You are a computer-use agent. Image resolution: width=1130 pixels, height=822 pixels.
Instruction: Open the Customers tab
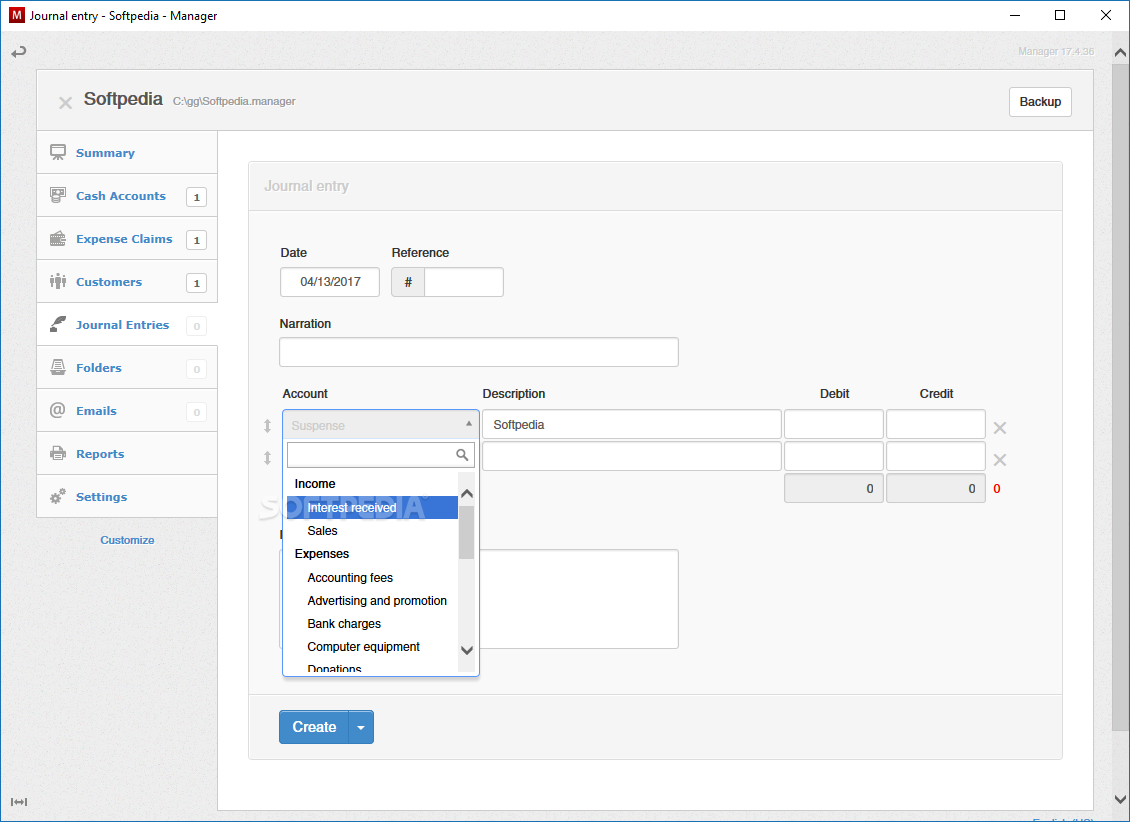pos(127,281)
